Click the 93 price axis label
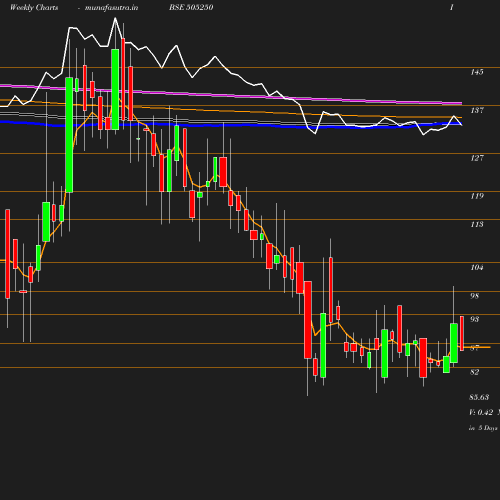Viewport: 500px width, 500px height. 474,319
